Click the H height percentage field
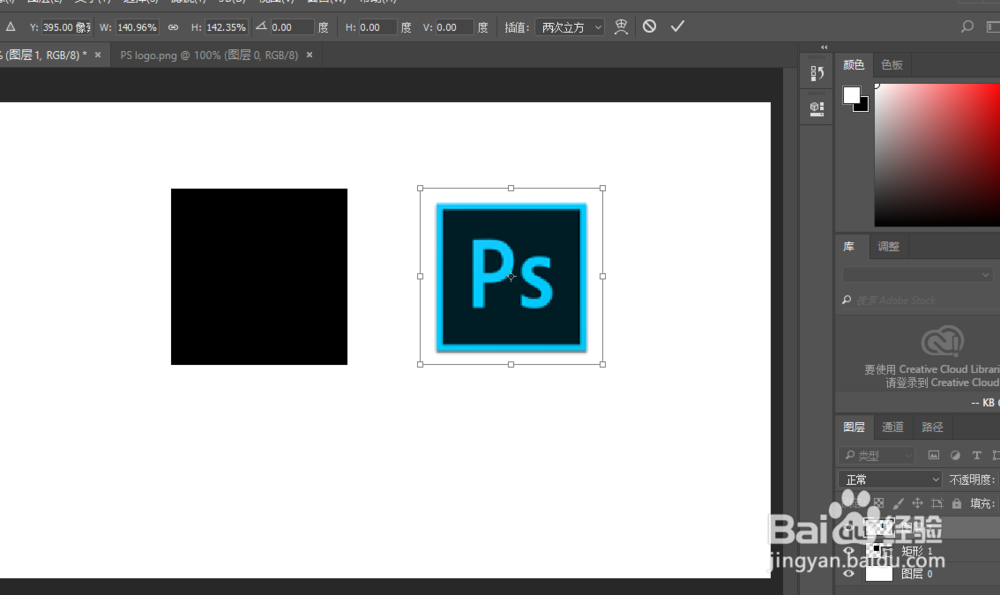The width and height of the screenshot is (1000, 595). tap(226, 27)
